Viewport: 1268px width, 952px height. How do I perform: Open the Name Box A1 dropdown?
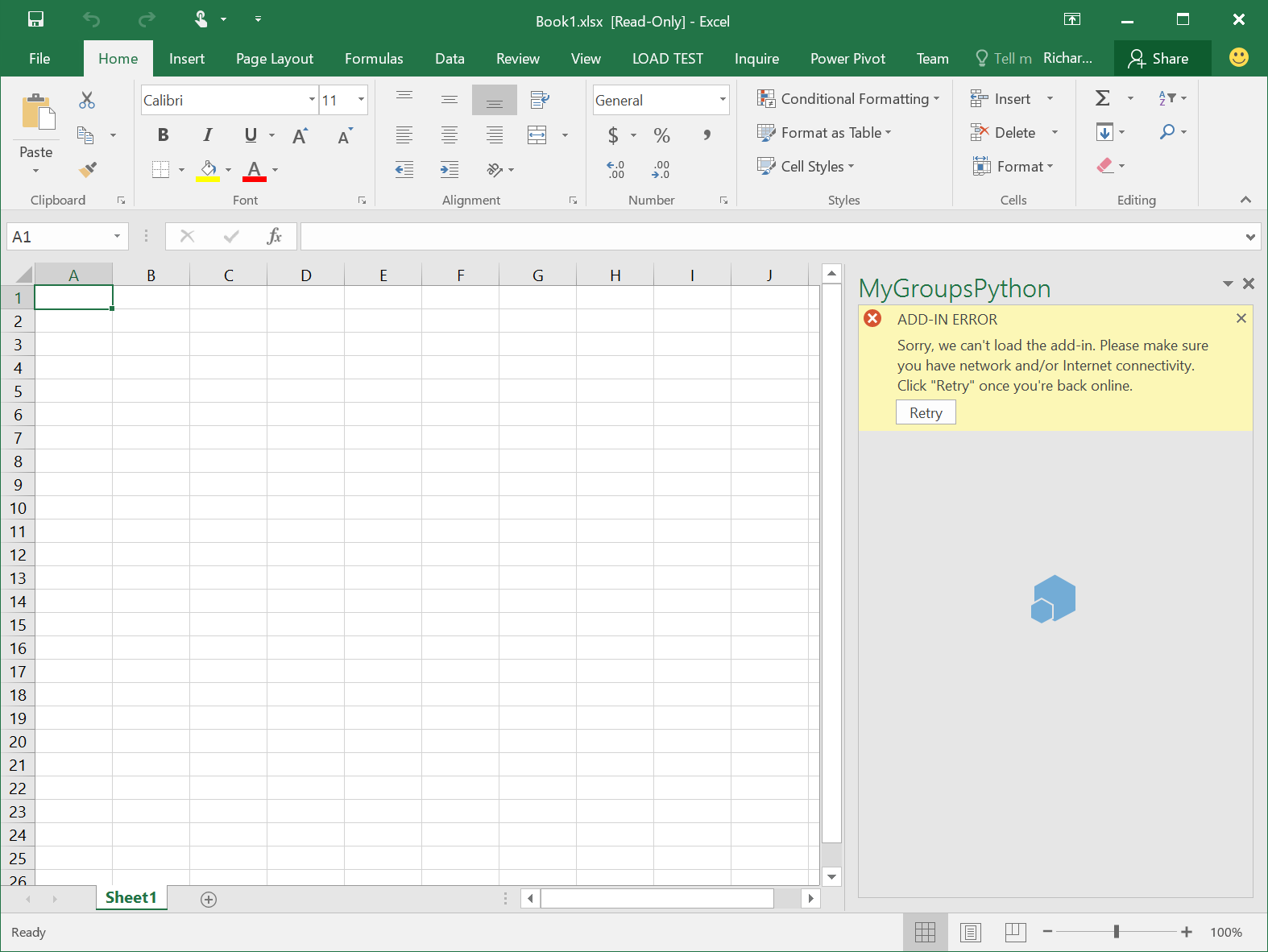pos(117,236)
